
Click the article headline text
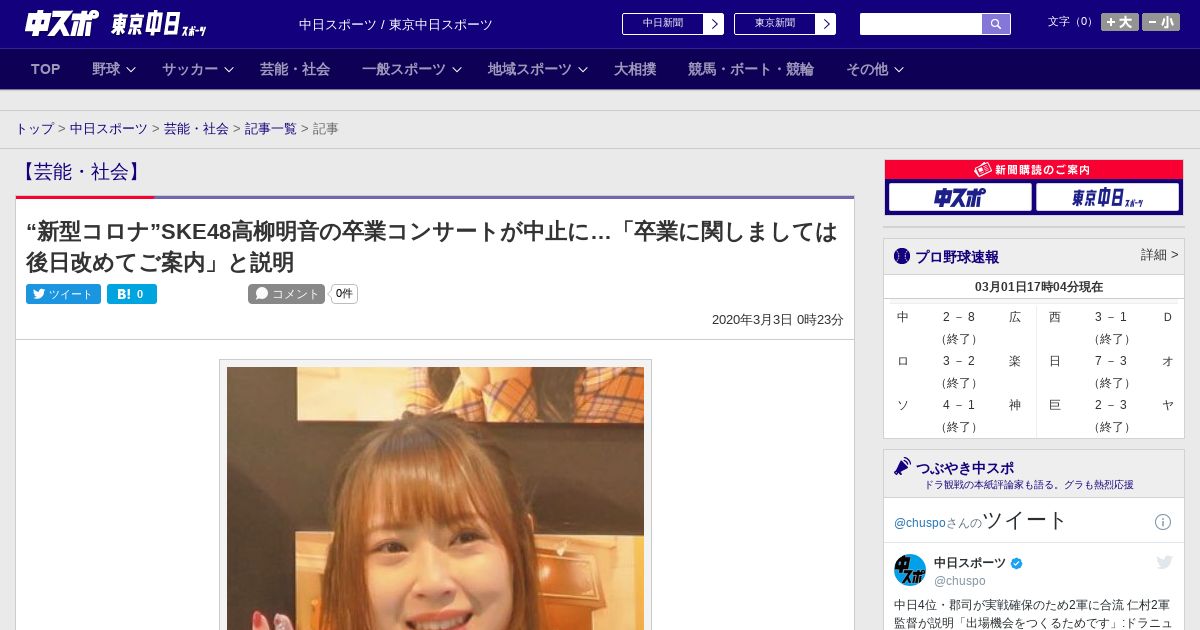click(x=432, y=247)
